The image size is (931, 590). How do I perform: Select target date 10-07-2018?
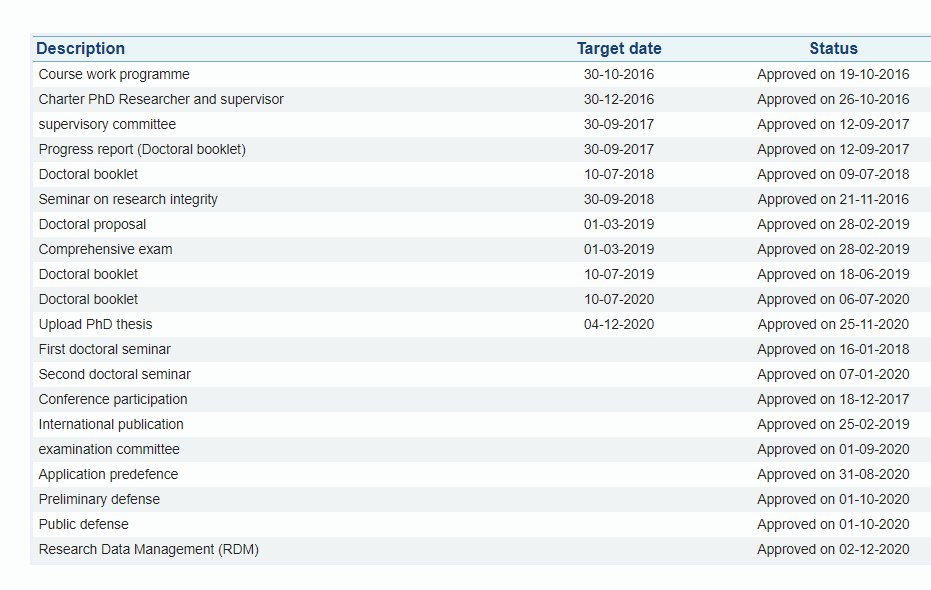[x=619, y=174]
